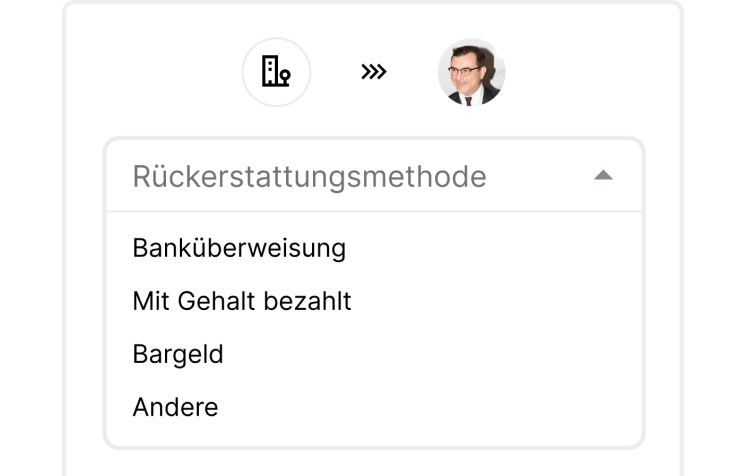Collapse the dropdown with the up arrow
Image resolution: width=746 pixels, height=476 pixels.
pyautogui.click(x=602, y=176)
